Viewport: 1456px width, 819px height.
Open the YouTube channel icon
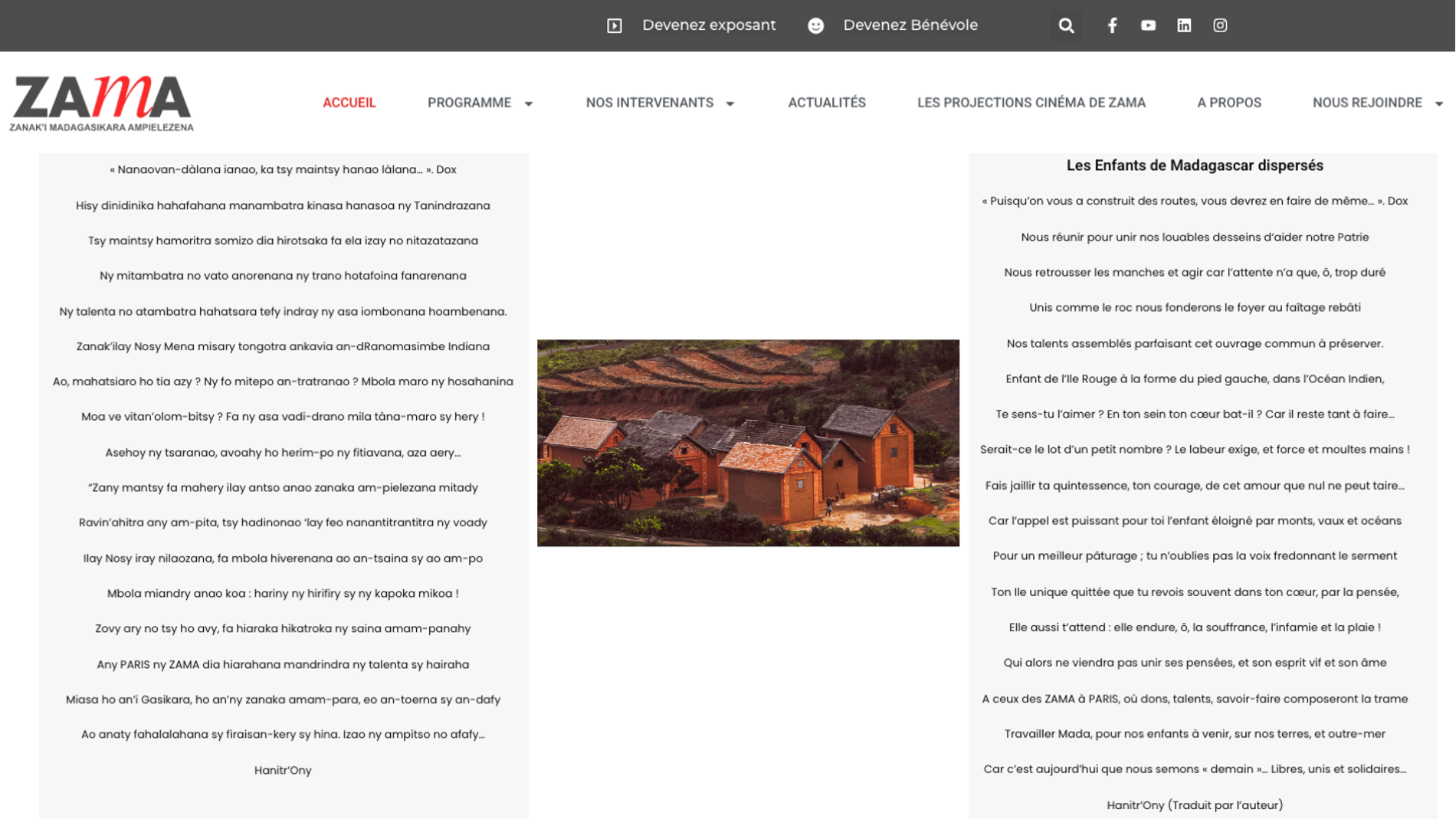click(x=1148, y=25)
